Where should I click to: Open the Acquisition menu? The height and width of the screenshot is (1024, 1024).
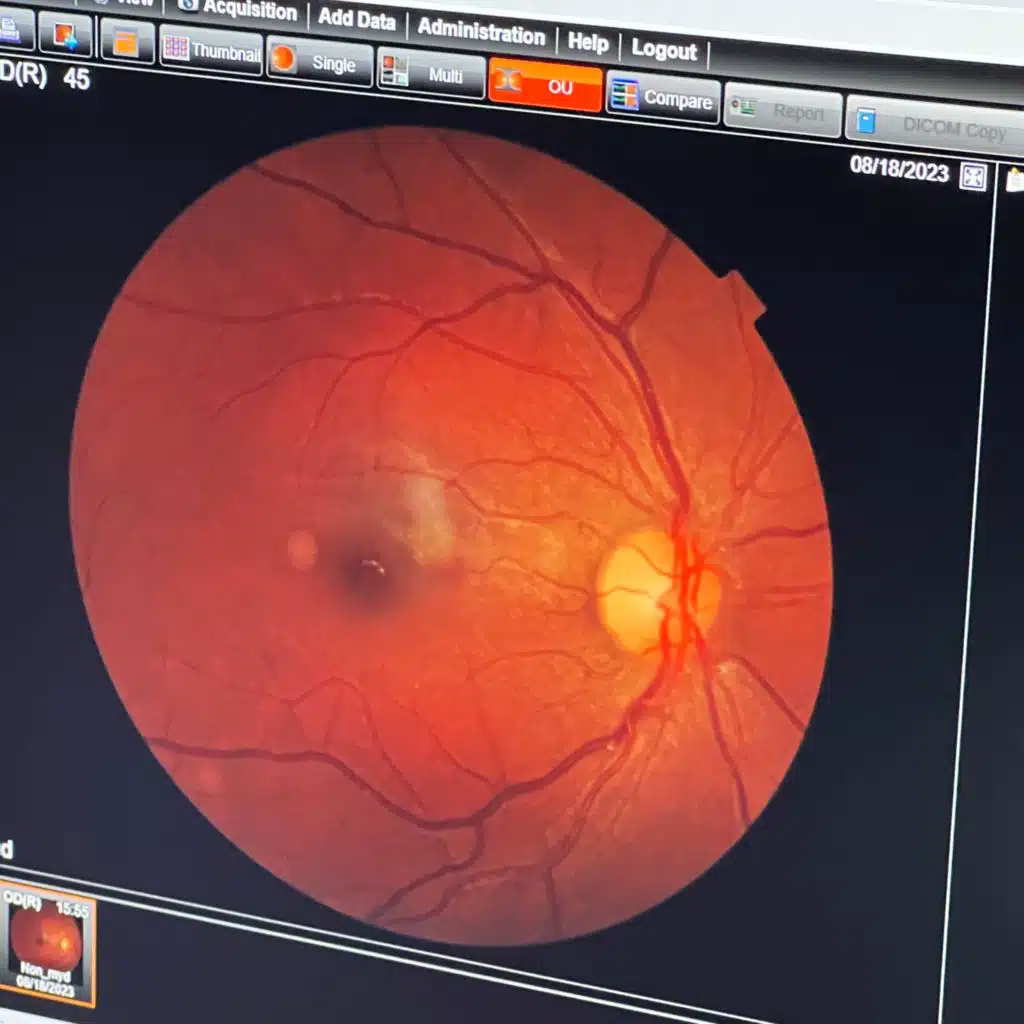pyautogui.click(x=241, y=10)
